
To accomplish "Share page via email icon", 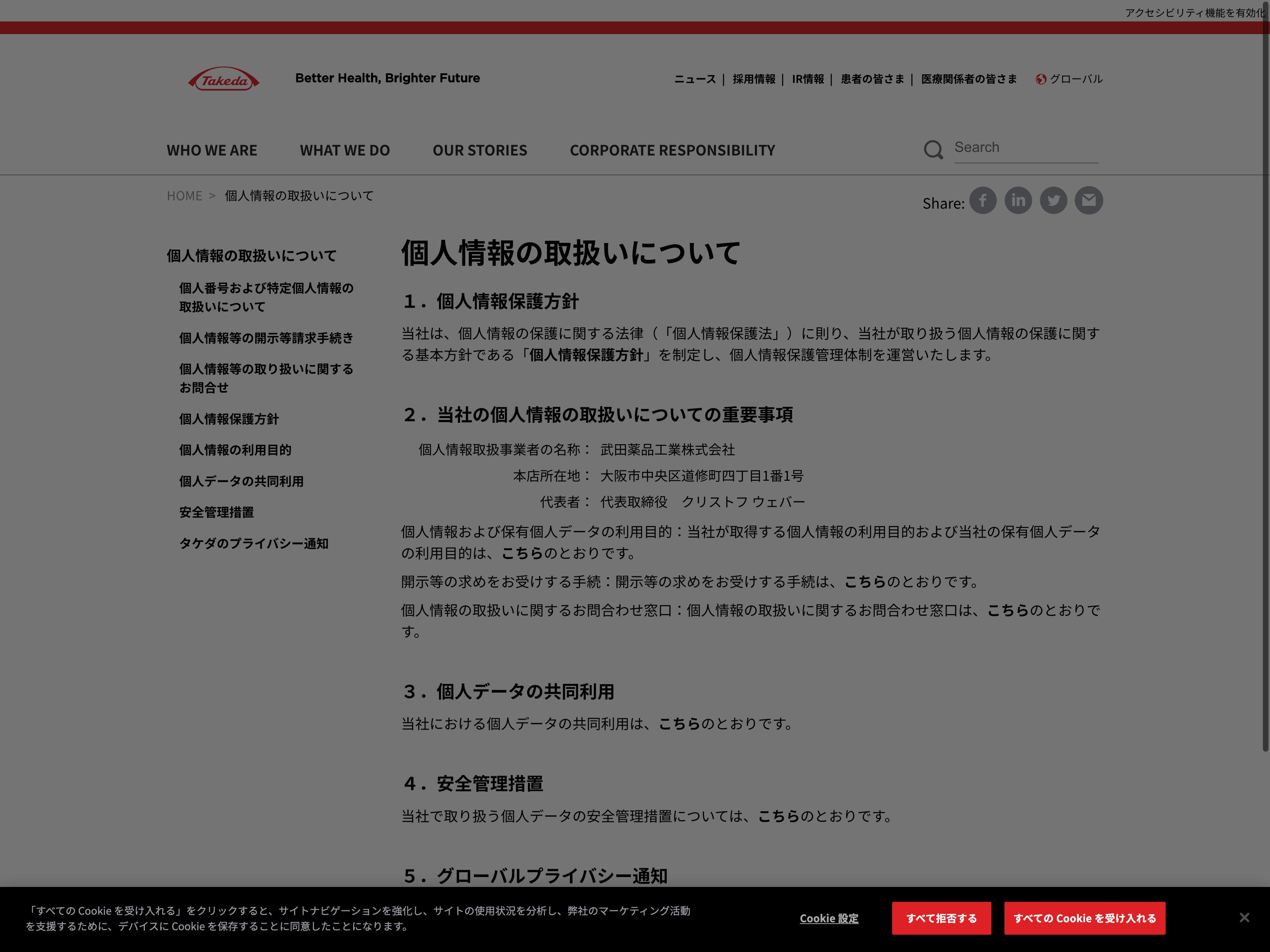I will click(1089, 201).
